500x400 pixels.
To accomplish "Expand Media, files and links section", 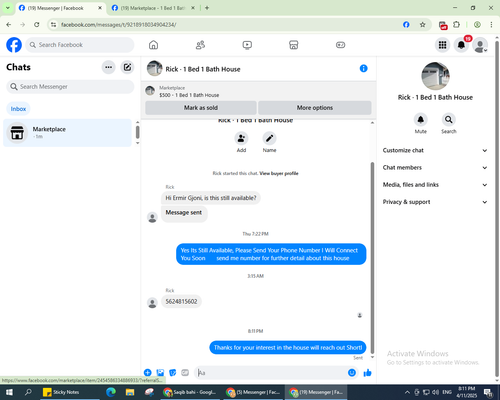I will (435, 185).
